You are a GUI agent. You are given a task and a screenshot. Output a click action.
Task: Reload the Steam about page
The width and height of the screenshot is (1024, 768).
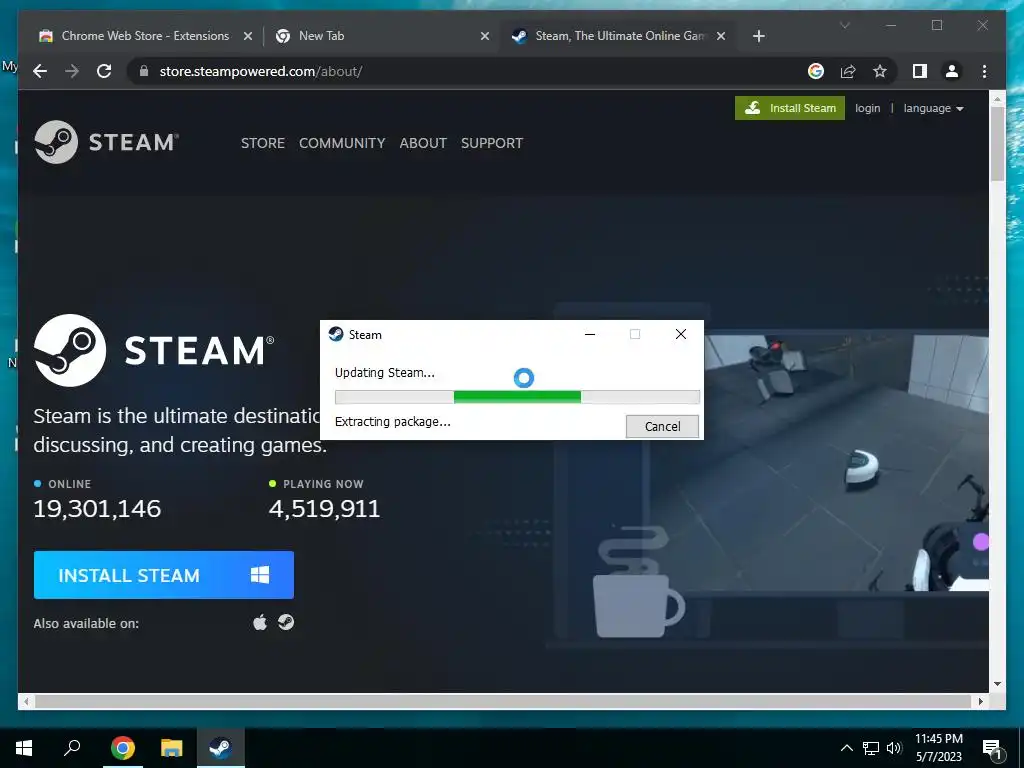pos(104,71)
